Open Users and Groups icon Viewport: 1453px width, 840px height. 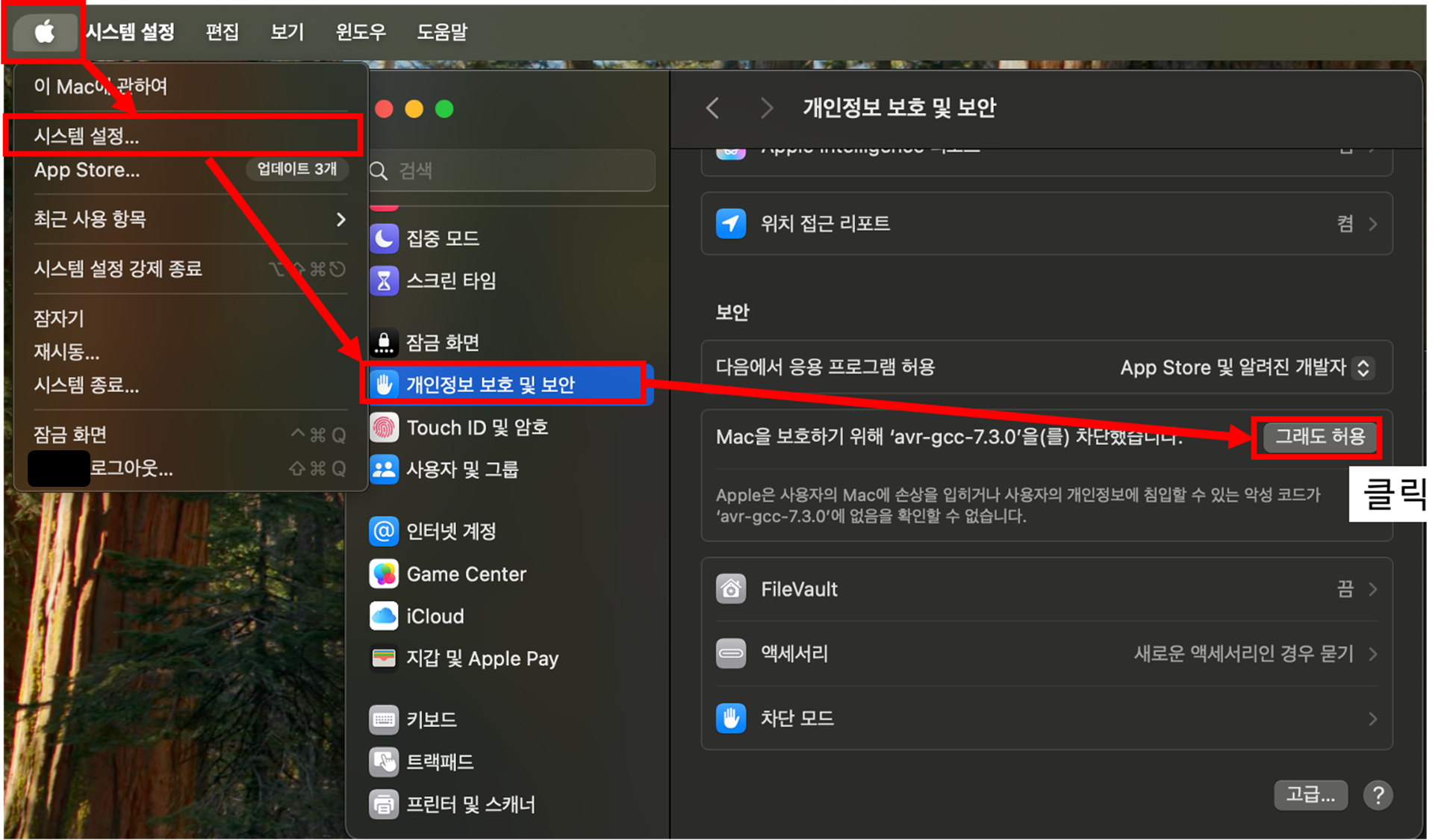point(384,470)
